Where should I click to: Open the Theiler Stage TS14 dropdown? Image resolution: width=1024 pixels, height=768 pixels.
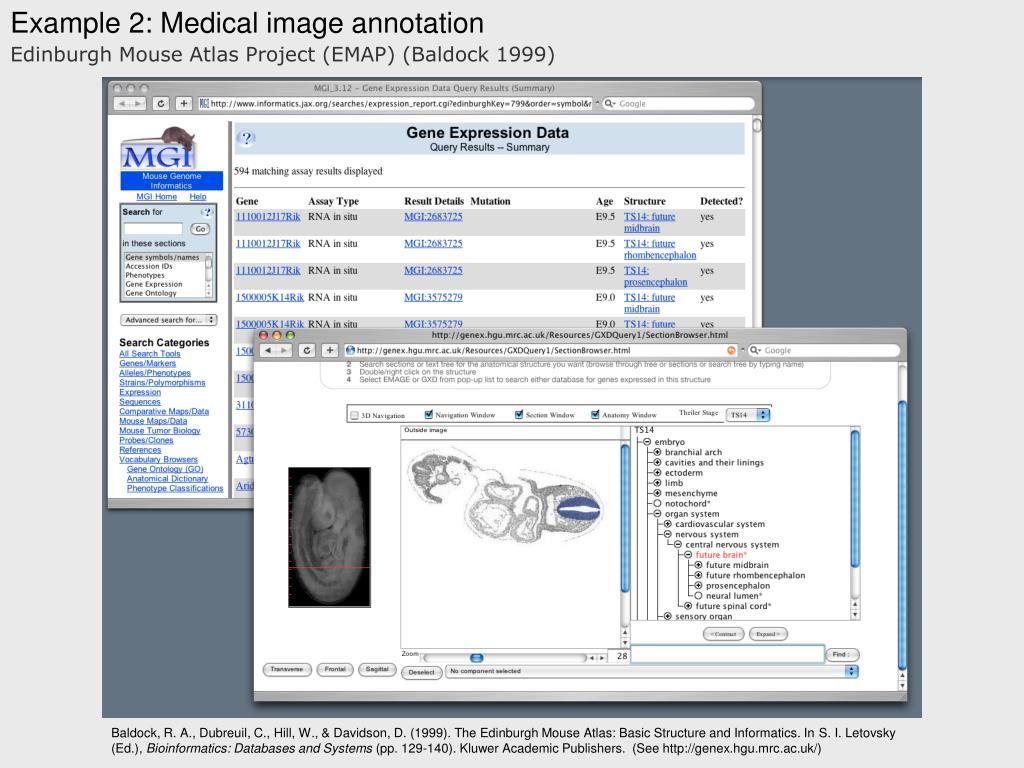[748, 415]
